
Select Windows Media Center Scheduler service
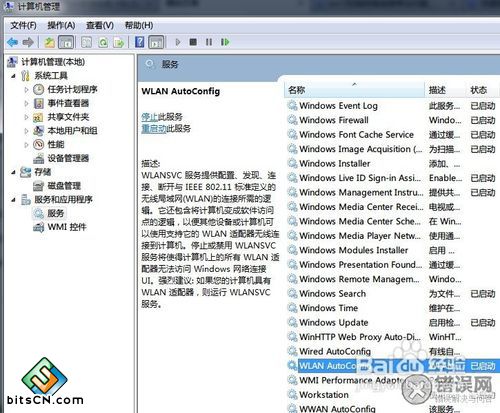[393, 221]
